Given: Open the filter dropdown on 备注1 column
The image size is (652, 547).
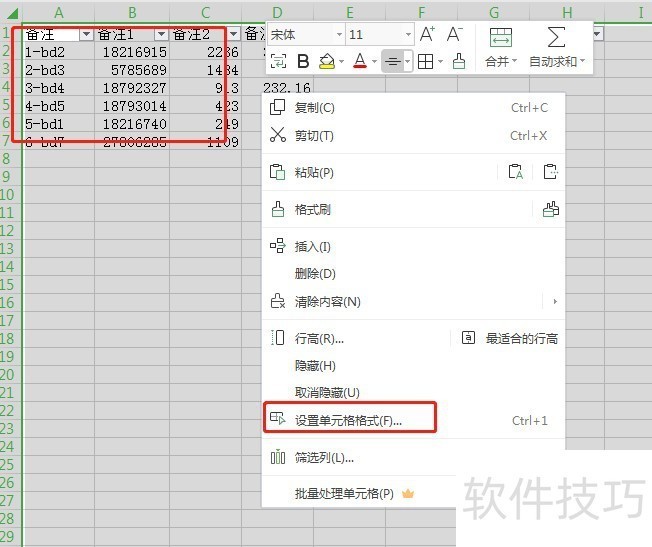Looking at the screenshot, I should 160,34.
